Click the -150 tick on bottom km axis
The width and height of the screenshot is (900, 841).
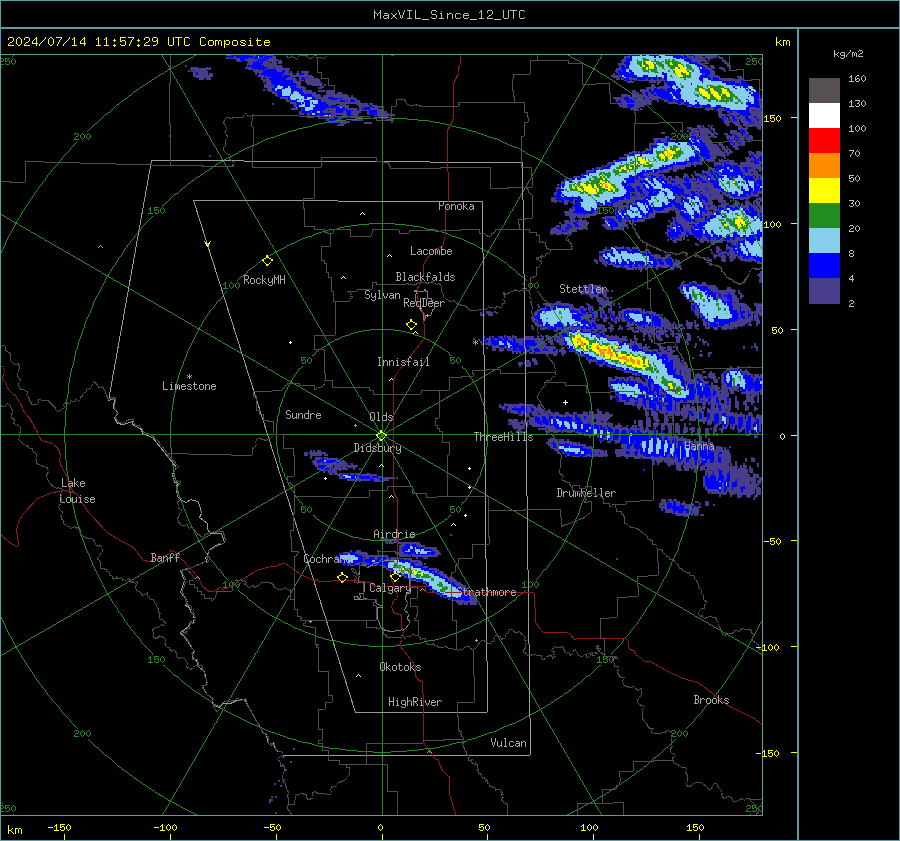pos(59,828)
